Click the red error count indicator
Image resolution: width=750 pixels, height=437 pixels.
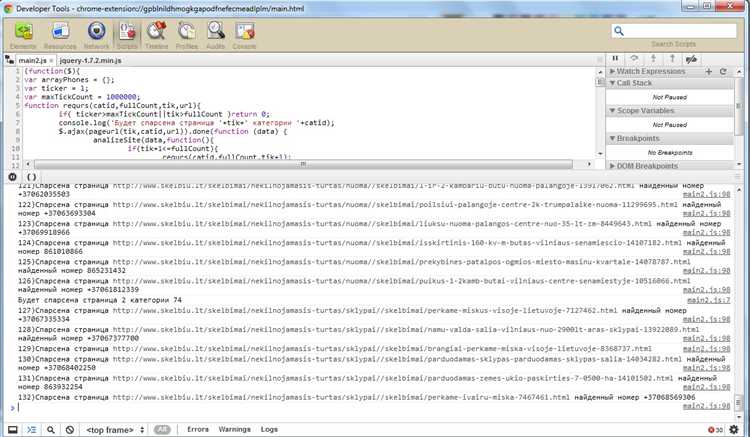[715, 430]
